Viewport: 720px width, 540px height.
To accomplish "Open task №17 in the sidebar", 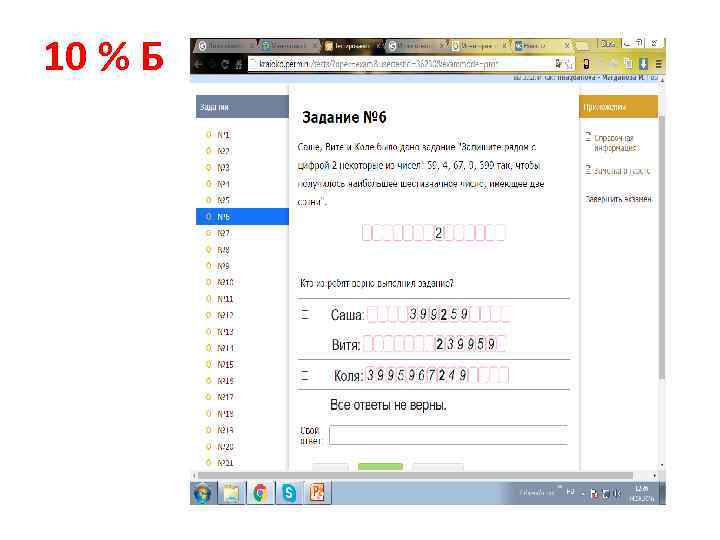I will [x=225, y=397].
